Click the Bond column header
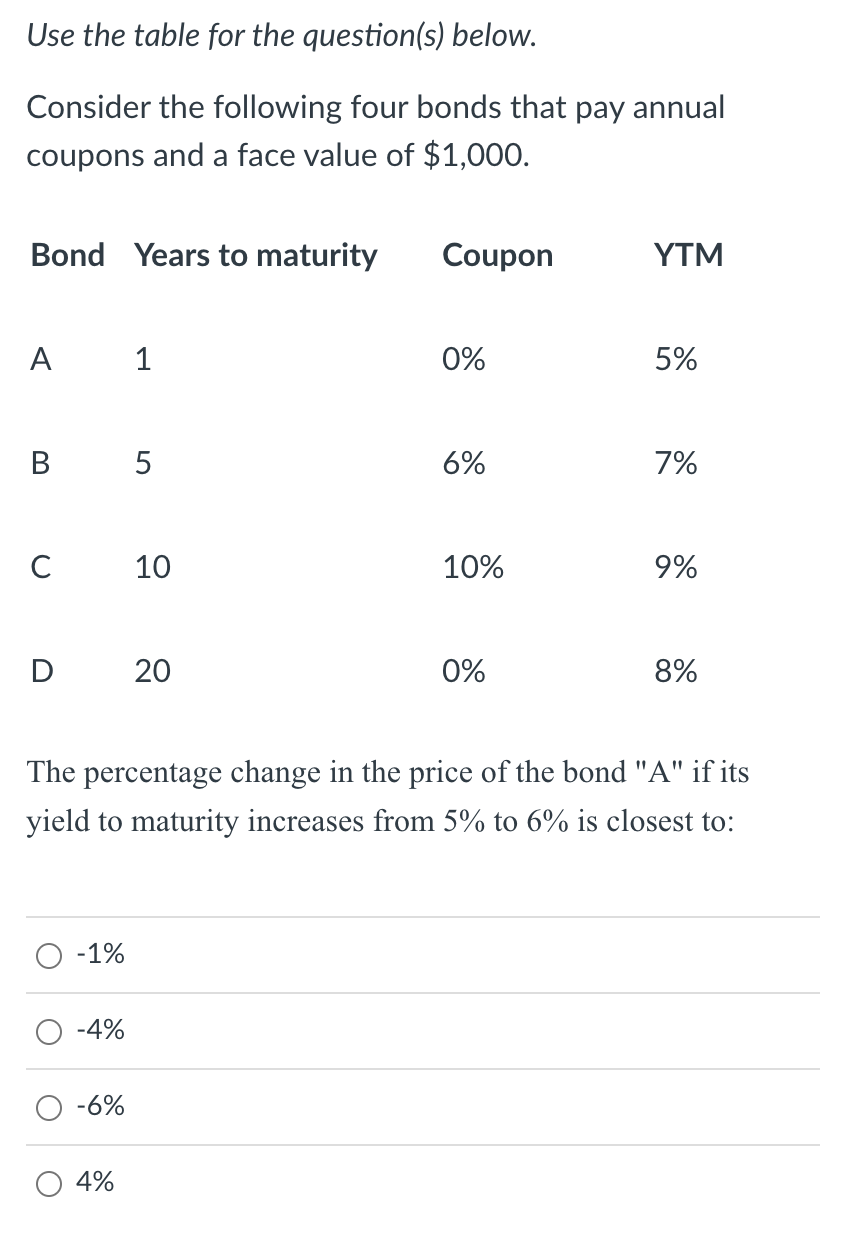This screenshot has width=852, height=1240. click(x=66, y=255)
